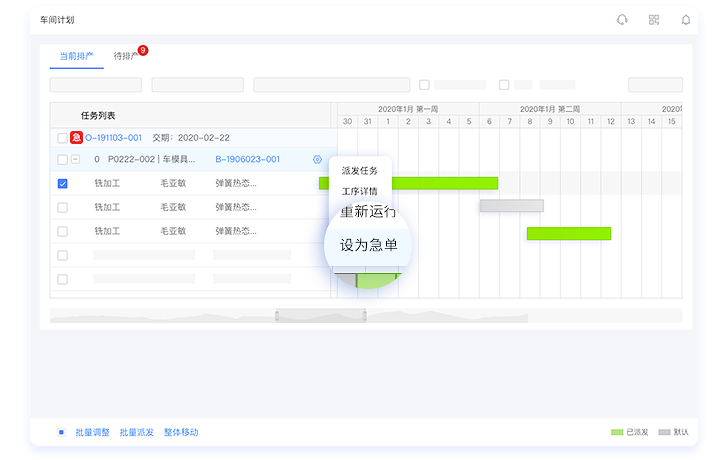Toggle the select-all box beside 批量调整

point(61,432)
